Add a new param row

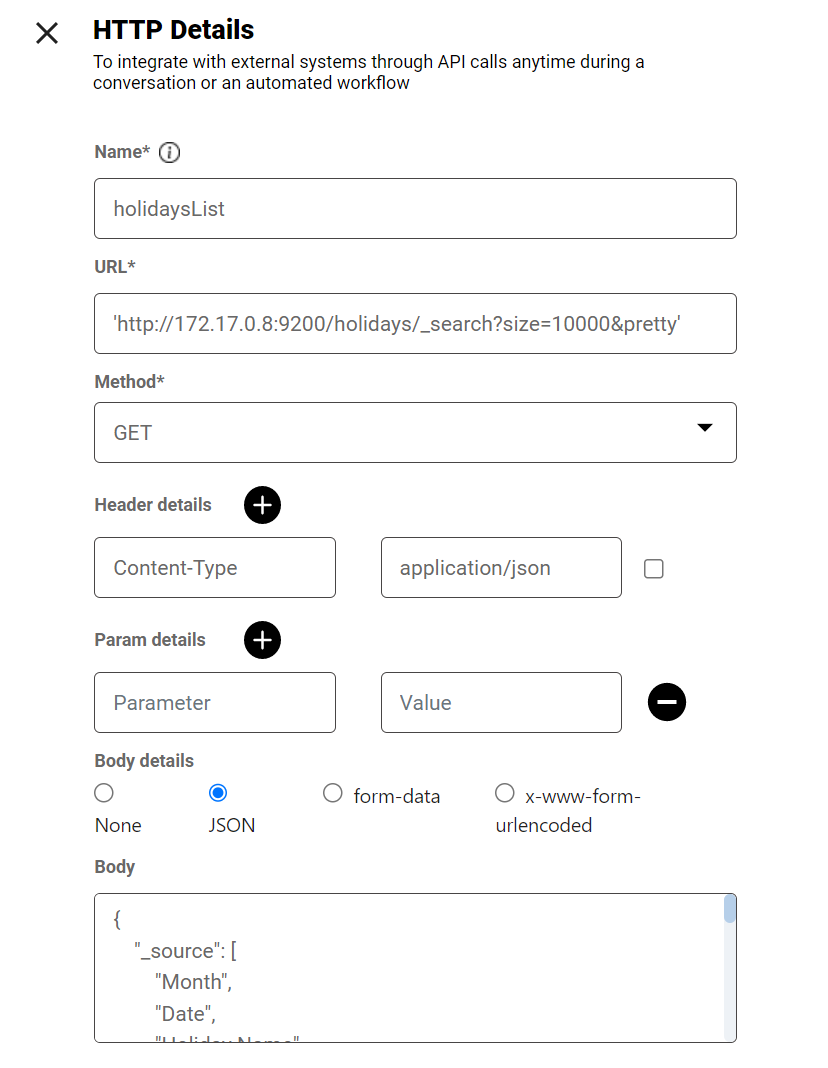pos(262,640)
